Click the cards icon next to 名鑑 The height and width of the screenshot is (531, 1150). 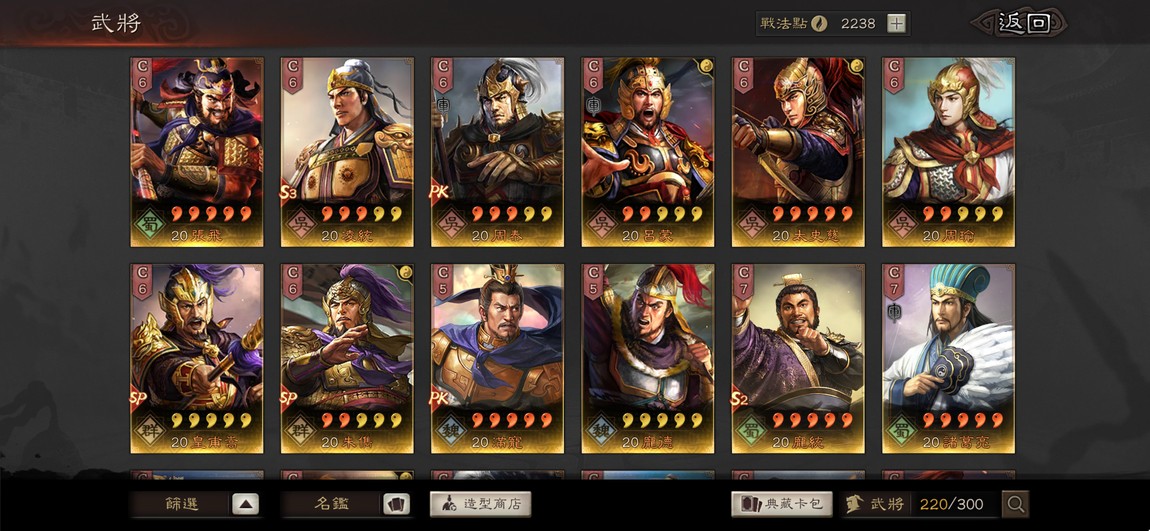[x=396, y=504]
